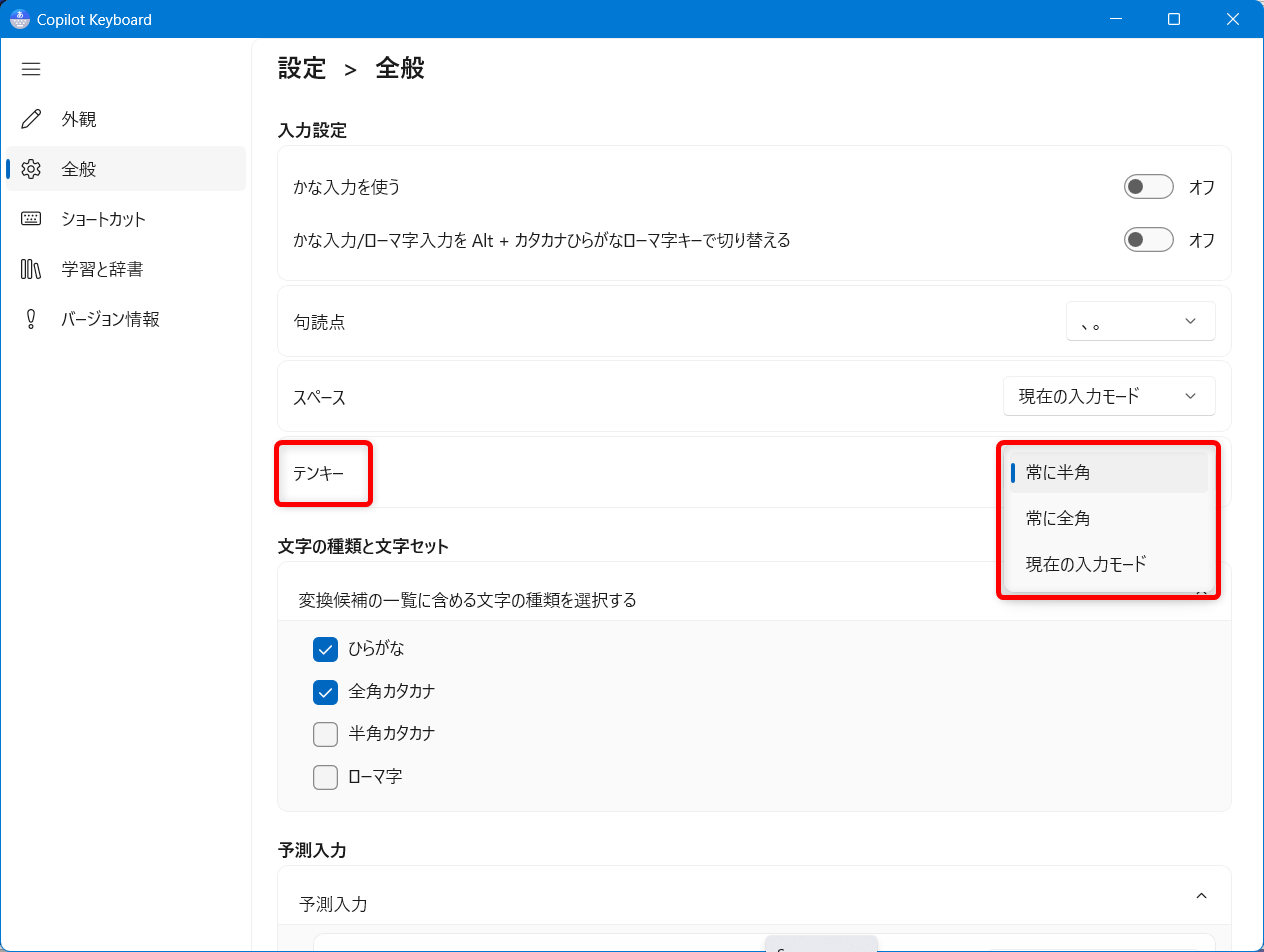Select the 全般 navigation item
The image size is (1264, 952).
click(x=126, y=169)
